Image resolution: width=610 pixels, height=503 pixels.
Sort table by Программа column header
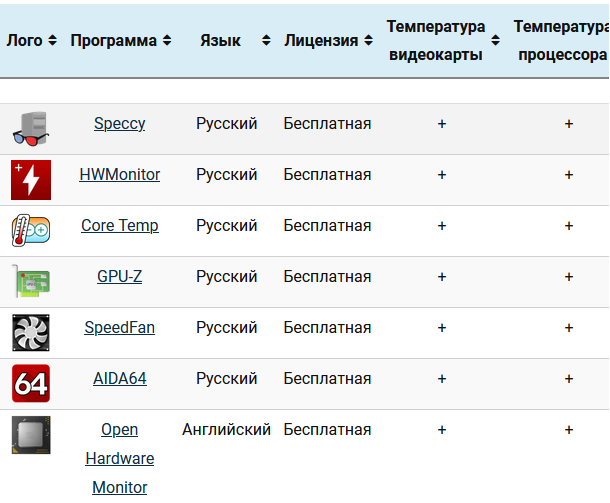120,41
